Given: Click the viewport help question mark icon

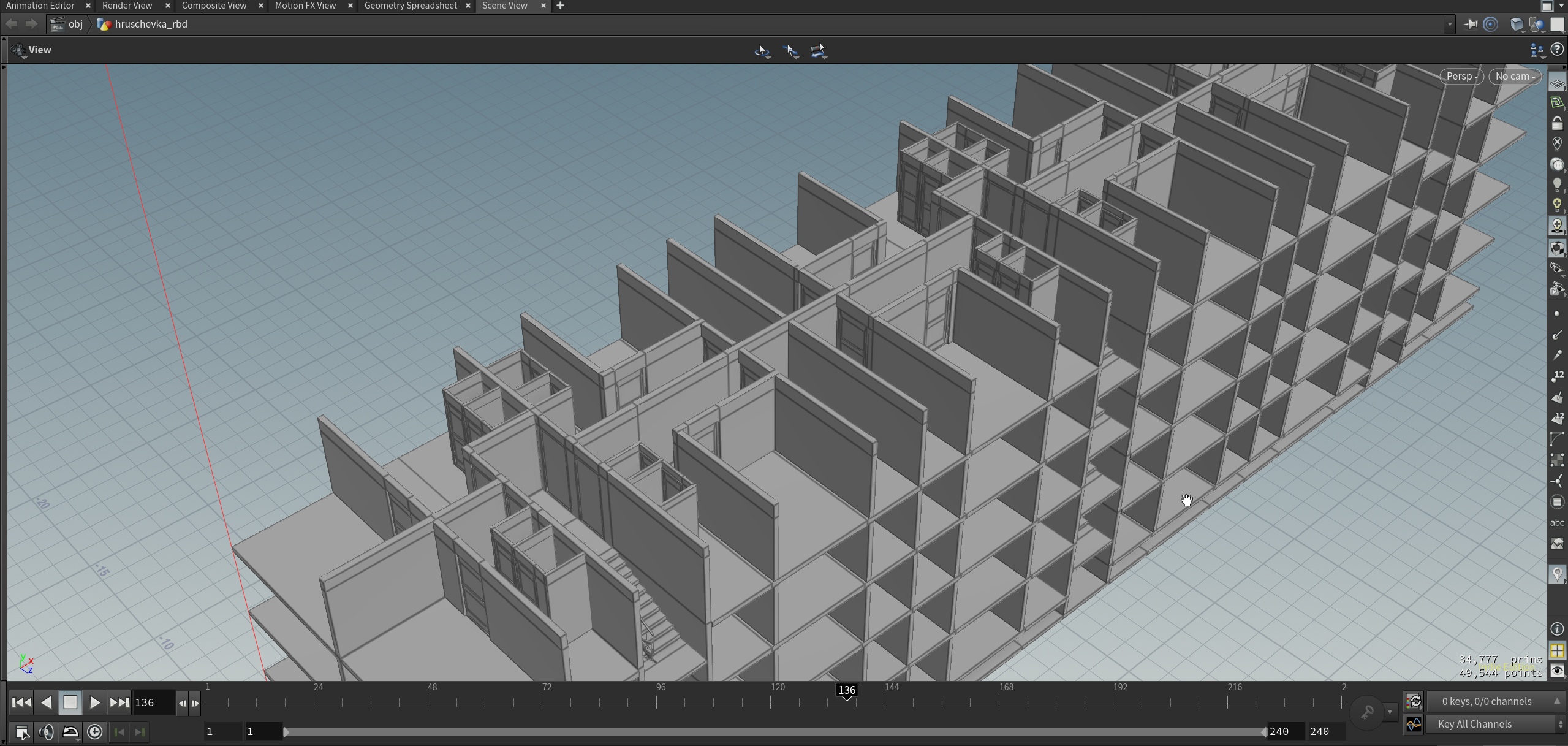Looking at the screenshot, I should tap(1557, 50).
